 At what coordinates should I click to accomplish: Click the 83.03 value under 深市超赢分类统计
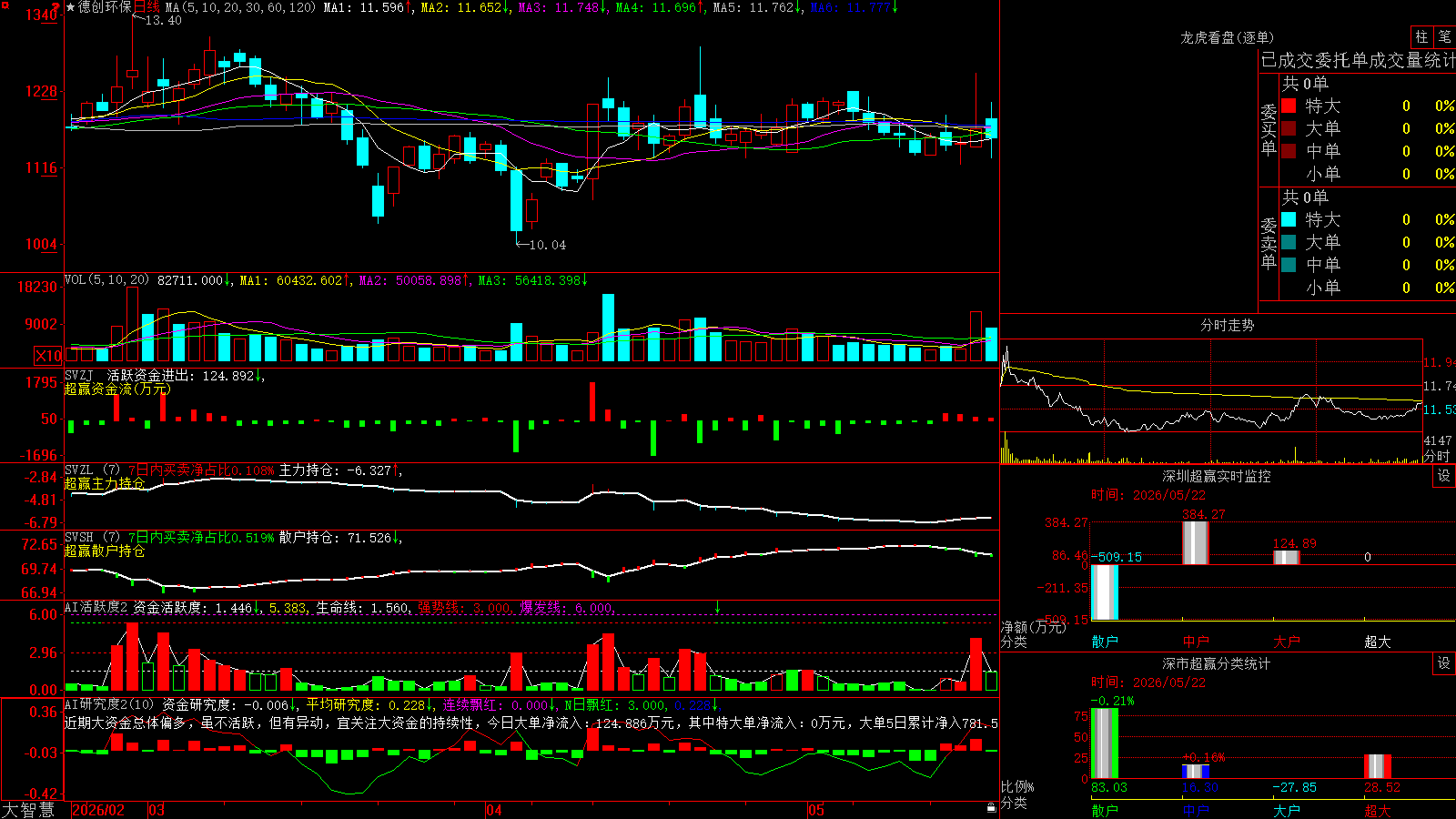(x=1109, y=787)
